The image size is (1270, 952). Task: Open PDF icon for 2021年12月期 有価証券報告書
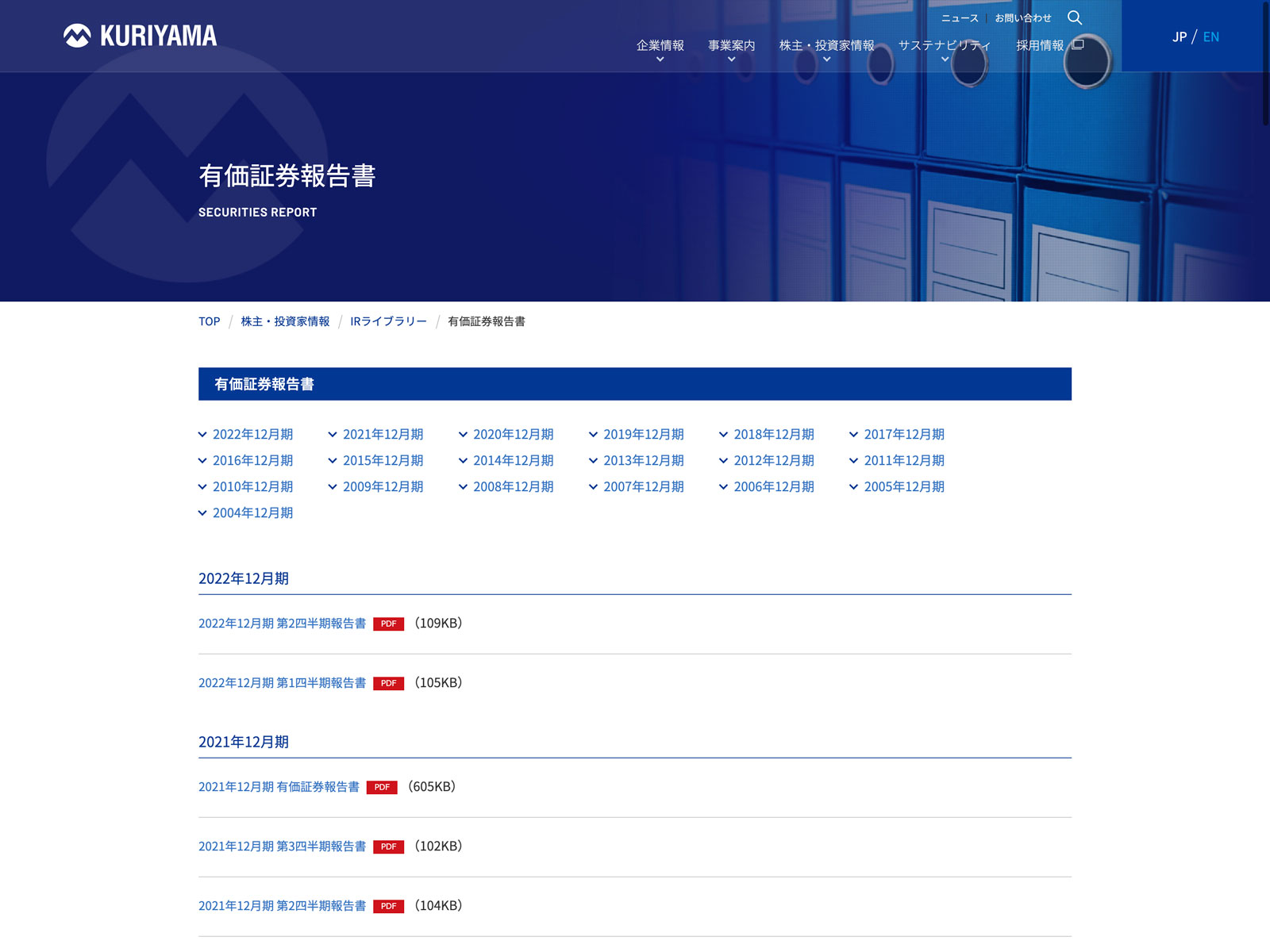point(382,788)
